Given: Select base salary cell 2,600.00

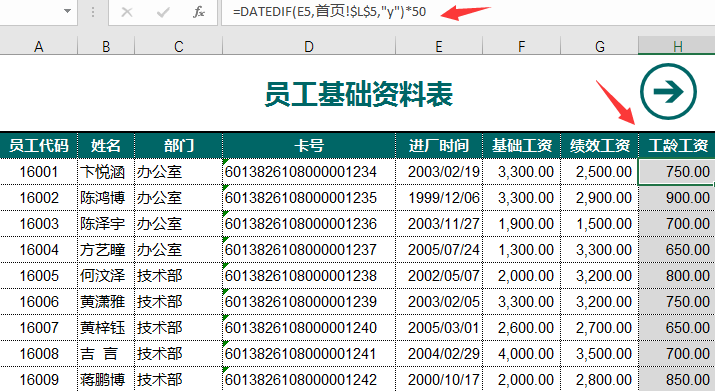Looking at the screenshot, I should 521,328.
